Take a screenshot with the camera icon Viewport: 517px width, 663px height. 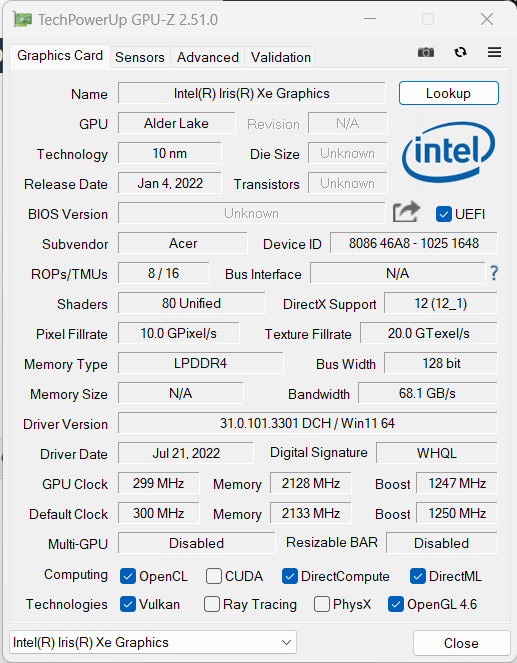click(426, 52)
